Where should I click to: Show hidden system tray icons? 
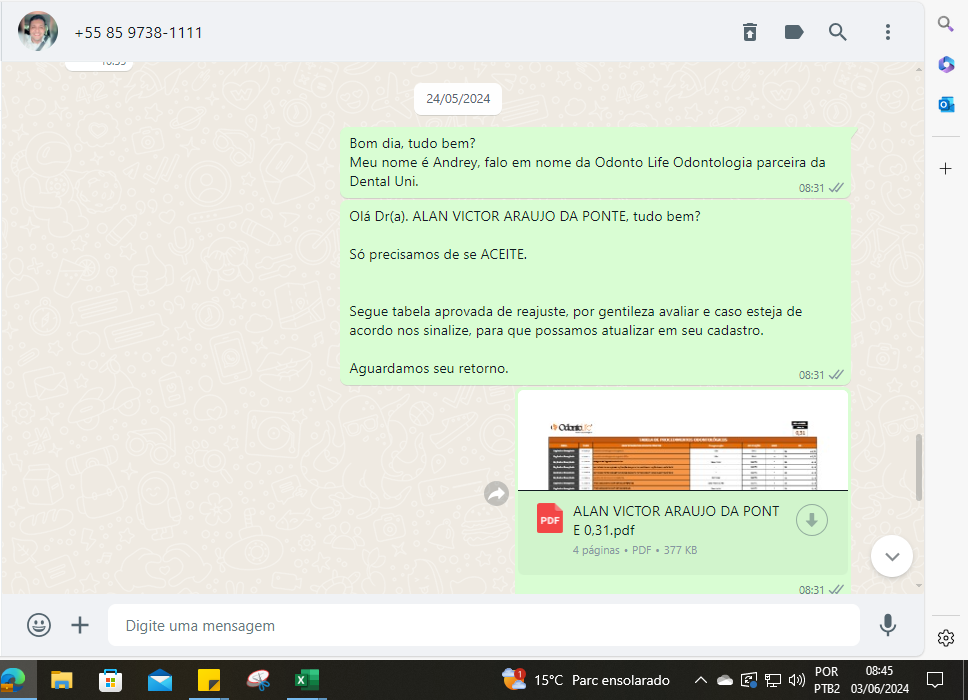pyautogui.click(x=700, y=680)
